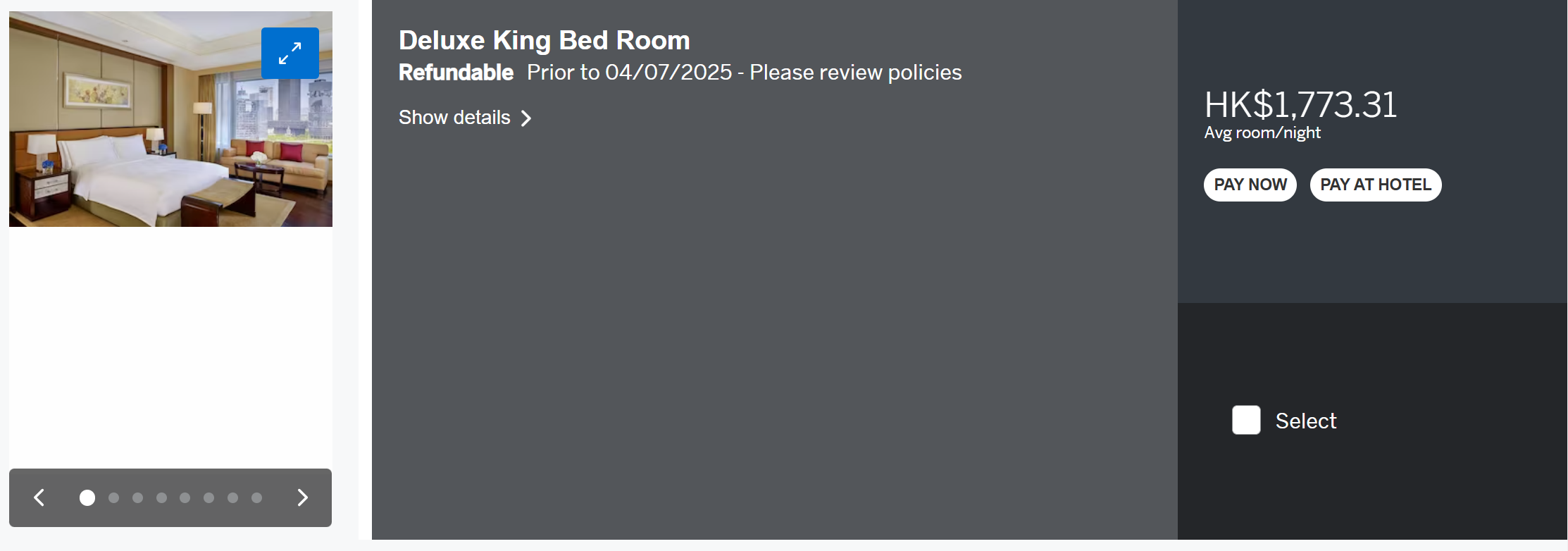1568x551 pixels.
Task: Jump to the seventh carousel dot
Action: pyautogui.click(x=232, y=497)
